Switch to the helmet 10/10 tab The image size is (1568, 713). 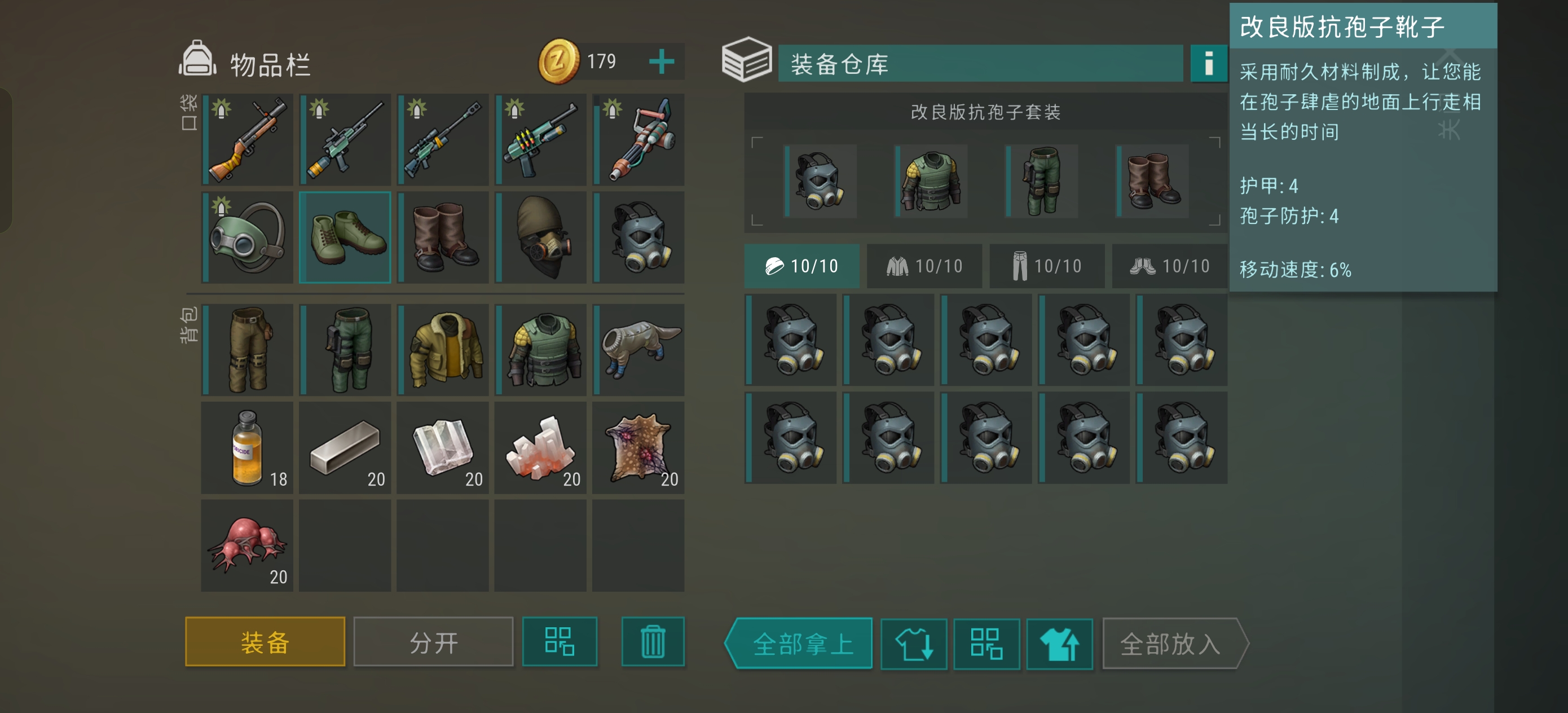pyautogui.click(x=801, y=266)
